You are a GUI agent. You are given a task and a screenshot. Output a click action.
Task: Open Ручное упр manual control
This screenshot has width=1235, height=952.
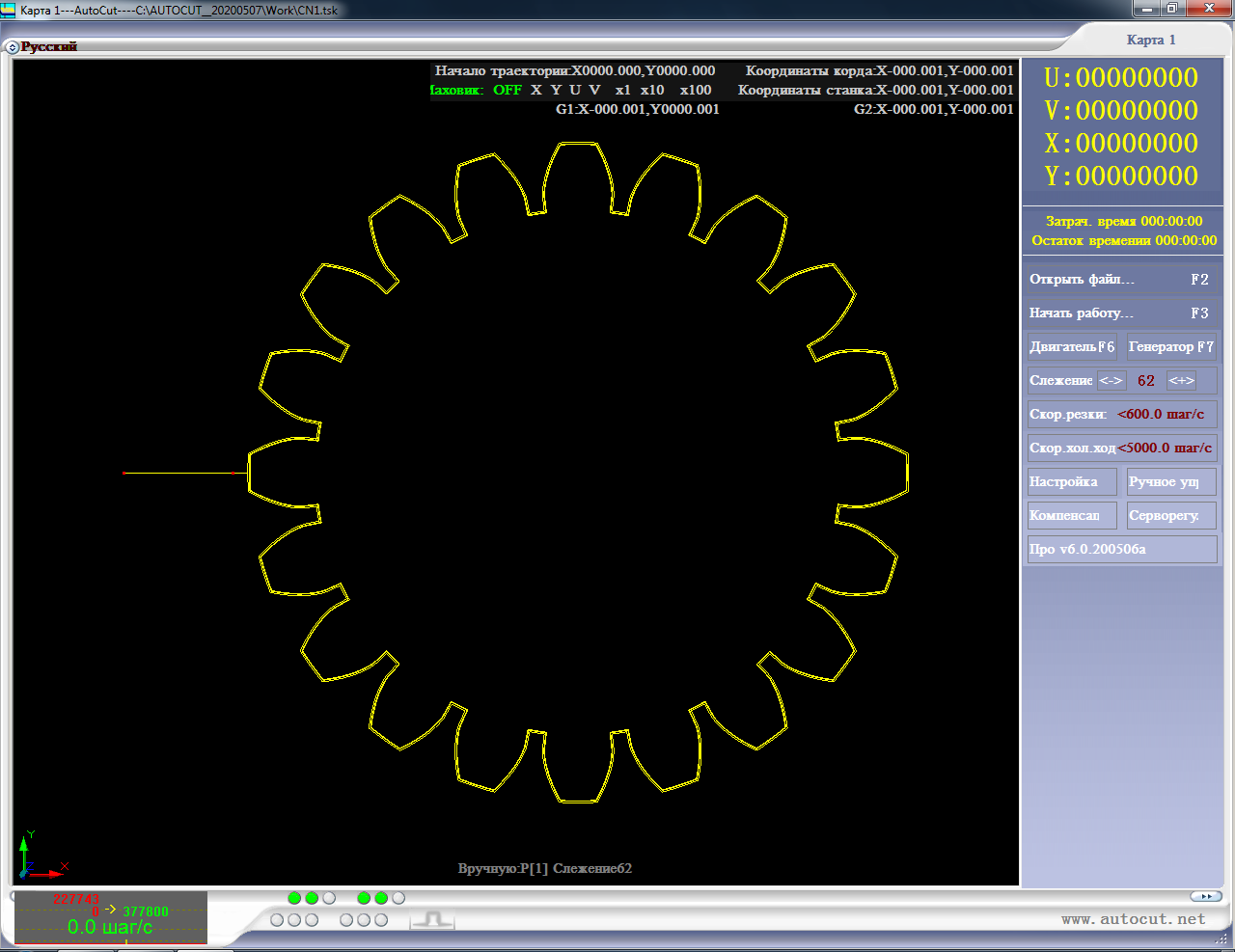coord(1171,482)
